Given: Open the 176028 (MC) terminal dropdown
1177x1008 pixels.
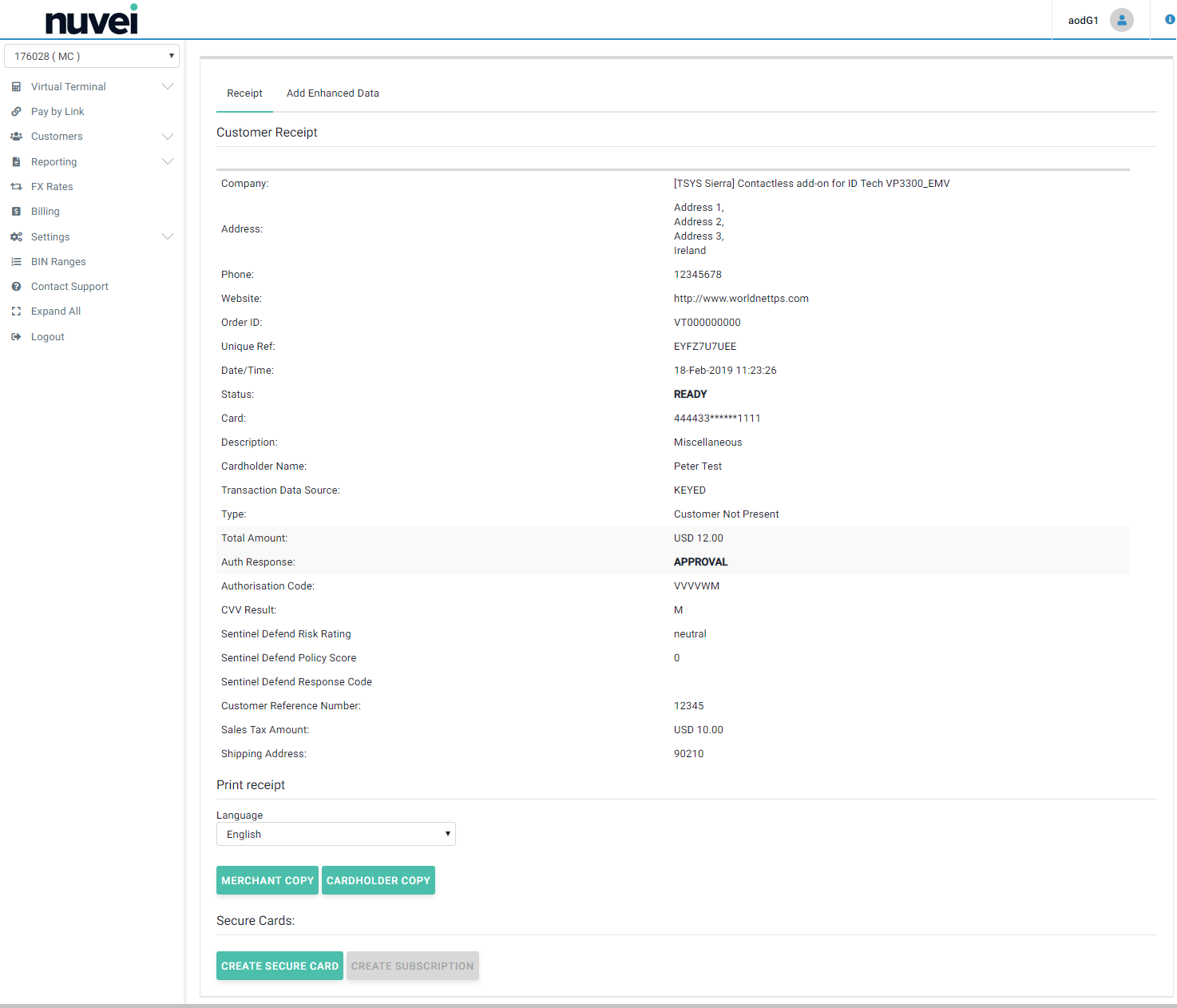Looking at the screenshot, I should point(92,56).
